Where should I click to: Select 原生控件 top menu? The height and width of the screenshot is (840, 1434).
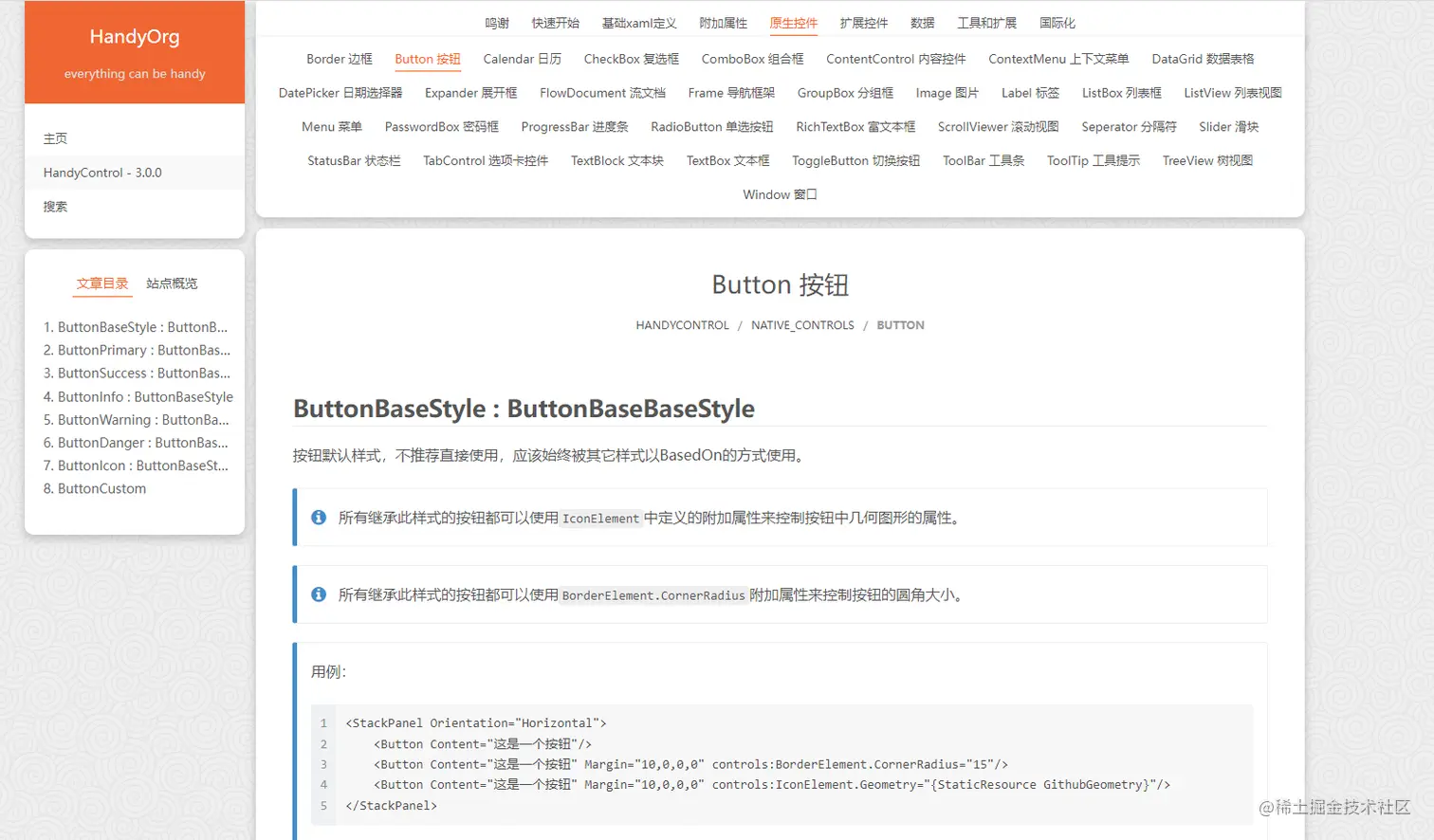(x=794, y=23)
